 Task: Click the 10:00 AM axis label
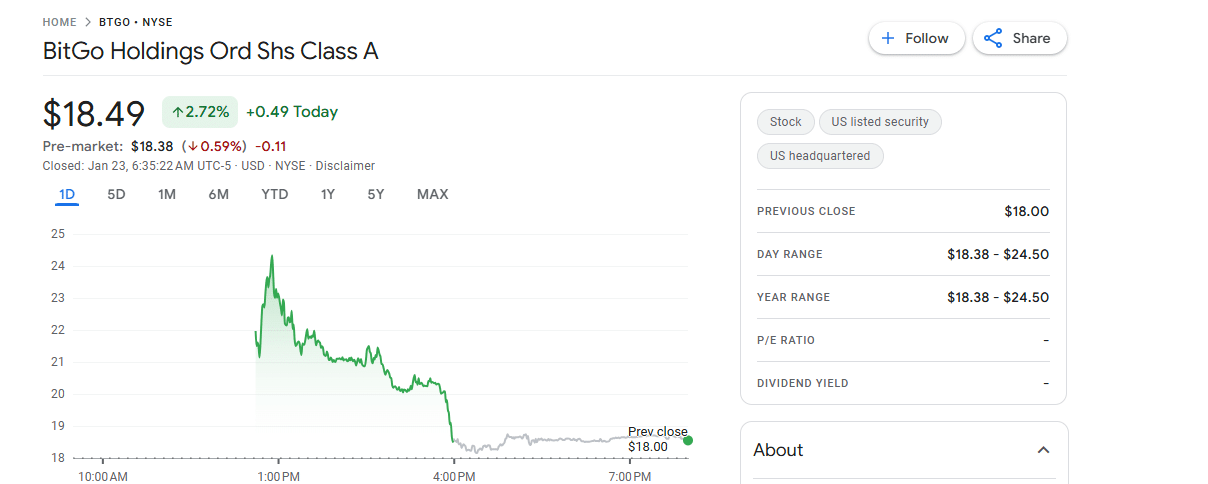tap(103, 477)
